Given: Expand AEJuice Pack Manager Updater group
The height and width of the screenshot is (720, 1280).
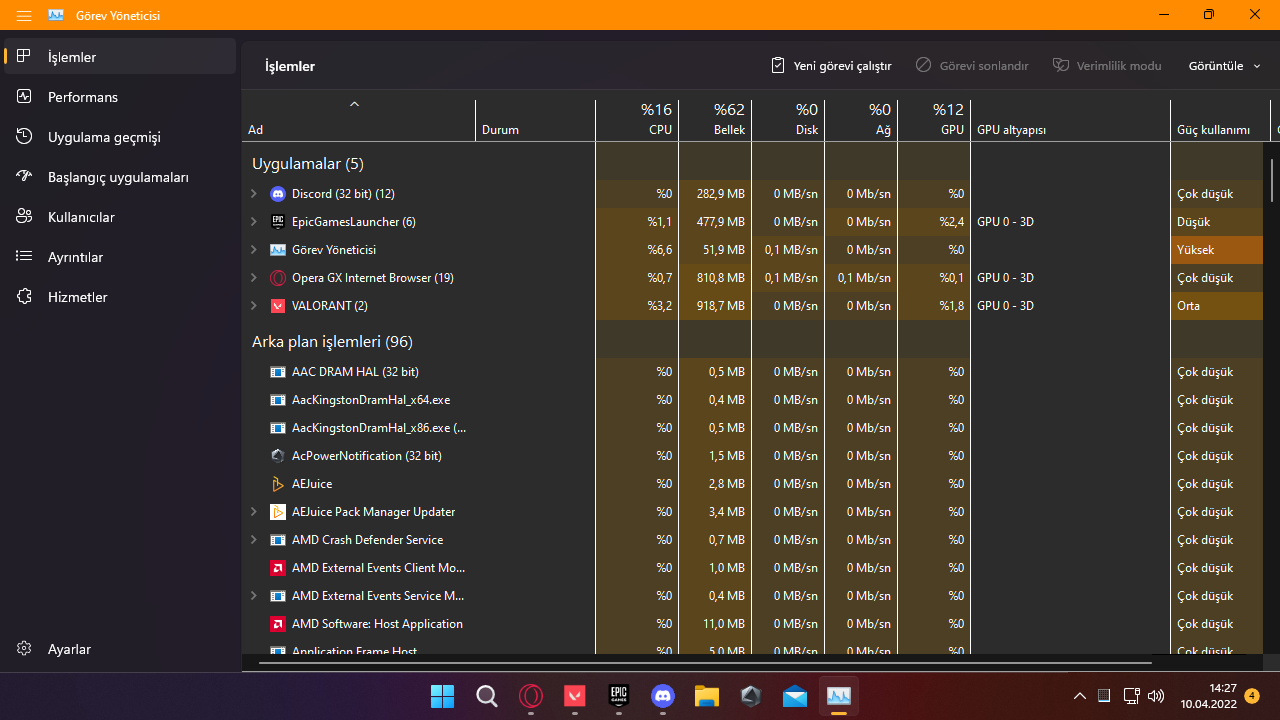Looking at the screenshot, I should (254, 512).
